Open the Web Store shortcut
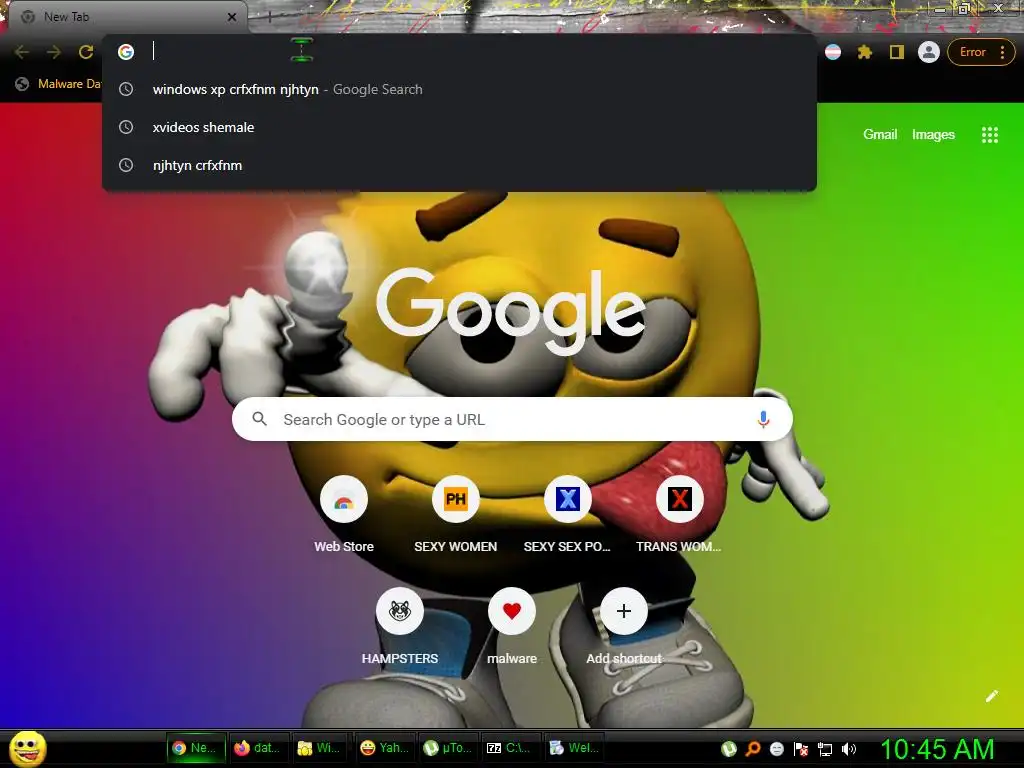This screenshot has width=1024, height=768. (344, 514)
